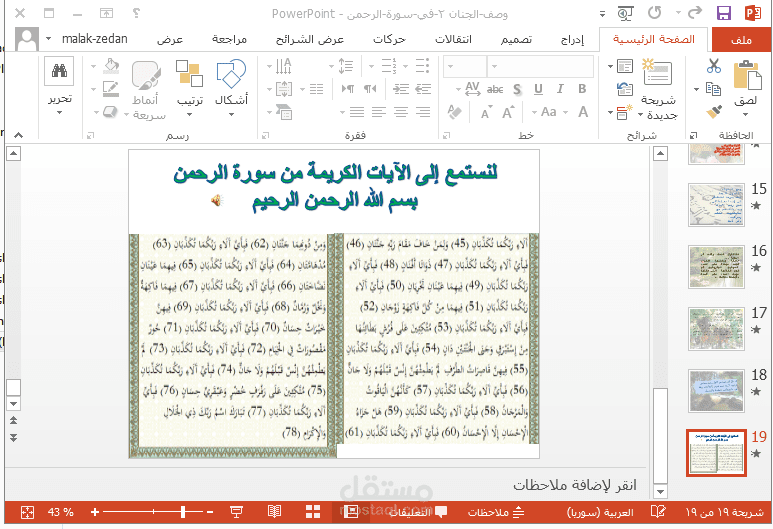Play the audio speaker icon on the slide
The height and width of the screenshot is (529, 773).
pos(215,200)
